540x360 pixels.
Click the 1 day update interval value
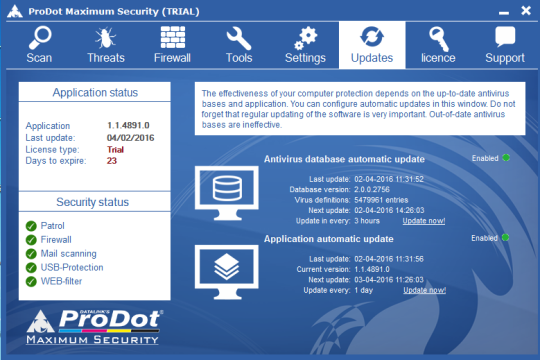[x=364, y=290]
